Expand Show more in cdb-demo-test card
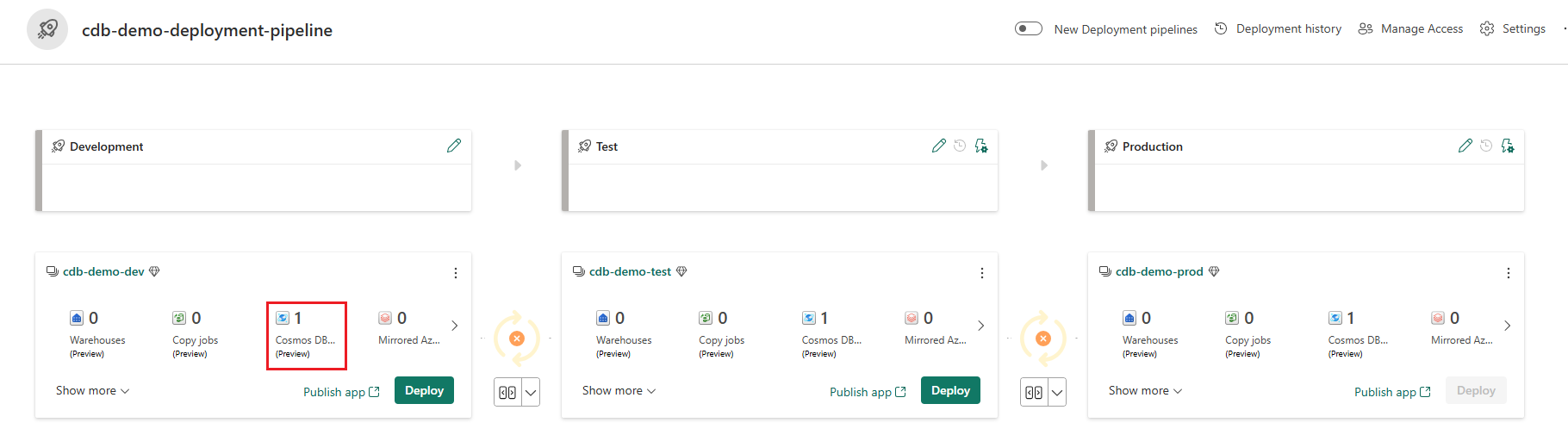The width and height of the screenshot is (1568, 435). [x=619, y=391]
